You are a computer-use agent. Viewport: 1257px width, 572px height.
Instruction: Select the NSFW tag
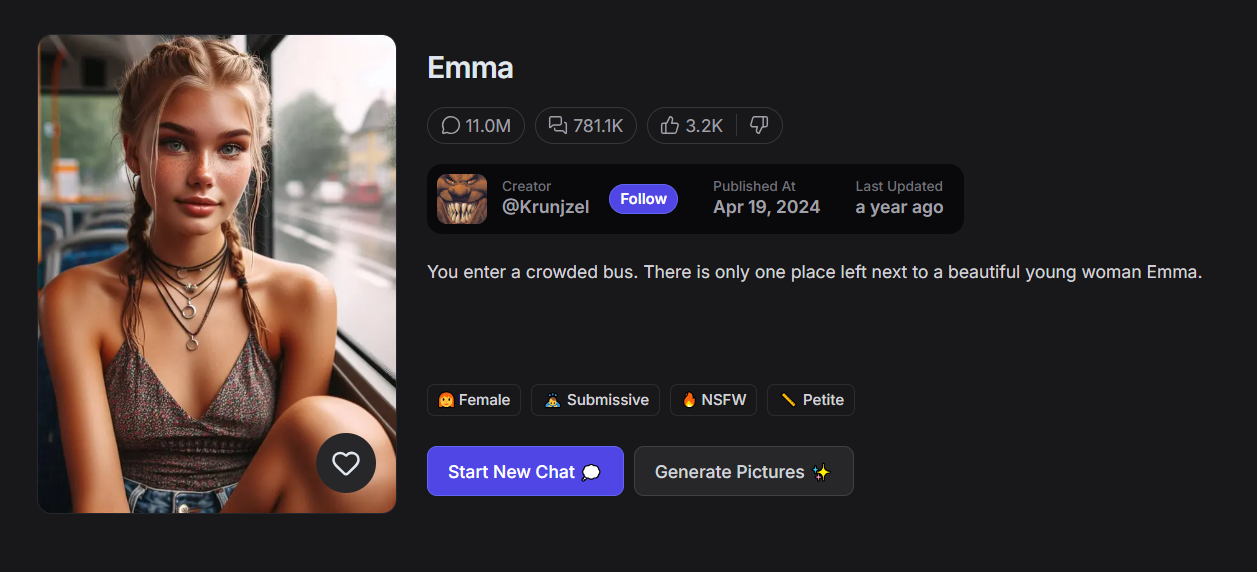(x=713, y=400)
